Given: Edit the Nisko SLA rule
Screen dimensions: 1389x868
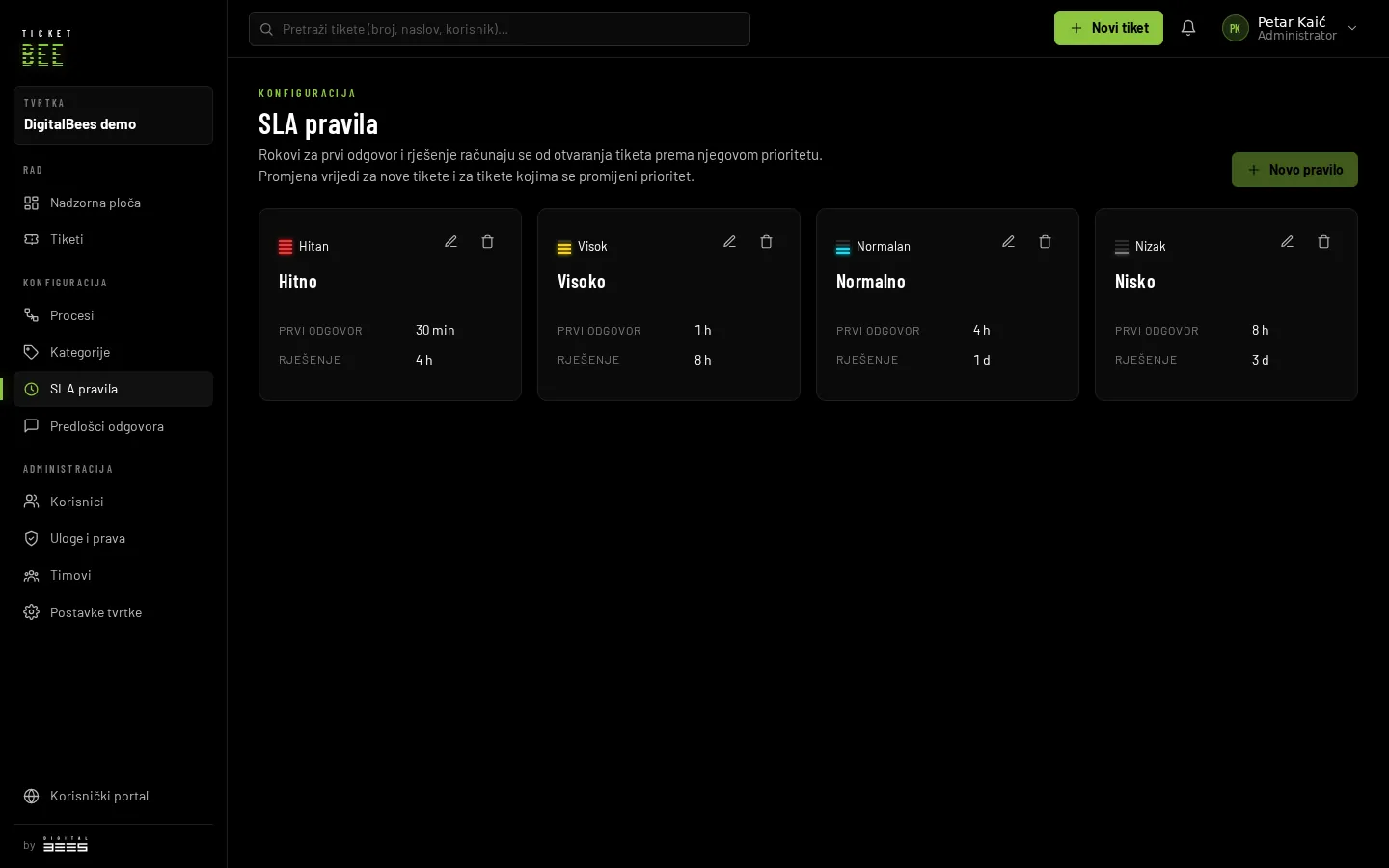Looking at the screenshot, I should click(1287, 242).
